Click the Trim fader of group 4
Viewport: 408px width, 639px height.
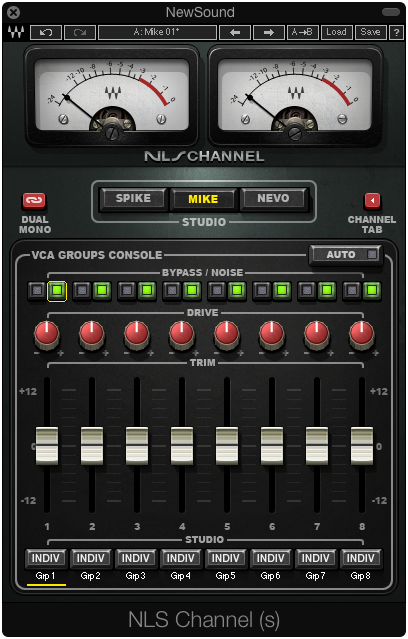pos(182,446)
